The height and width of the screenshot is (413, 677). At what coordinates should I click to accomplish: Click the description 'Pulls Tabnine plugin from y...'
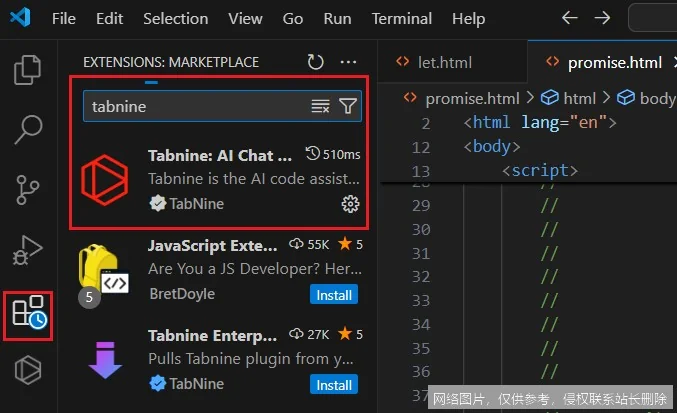(x=251, y=359)
